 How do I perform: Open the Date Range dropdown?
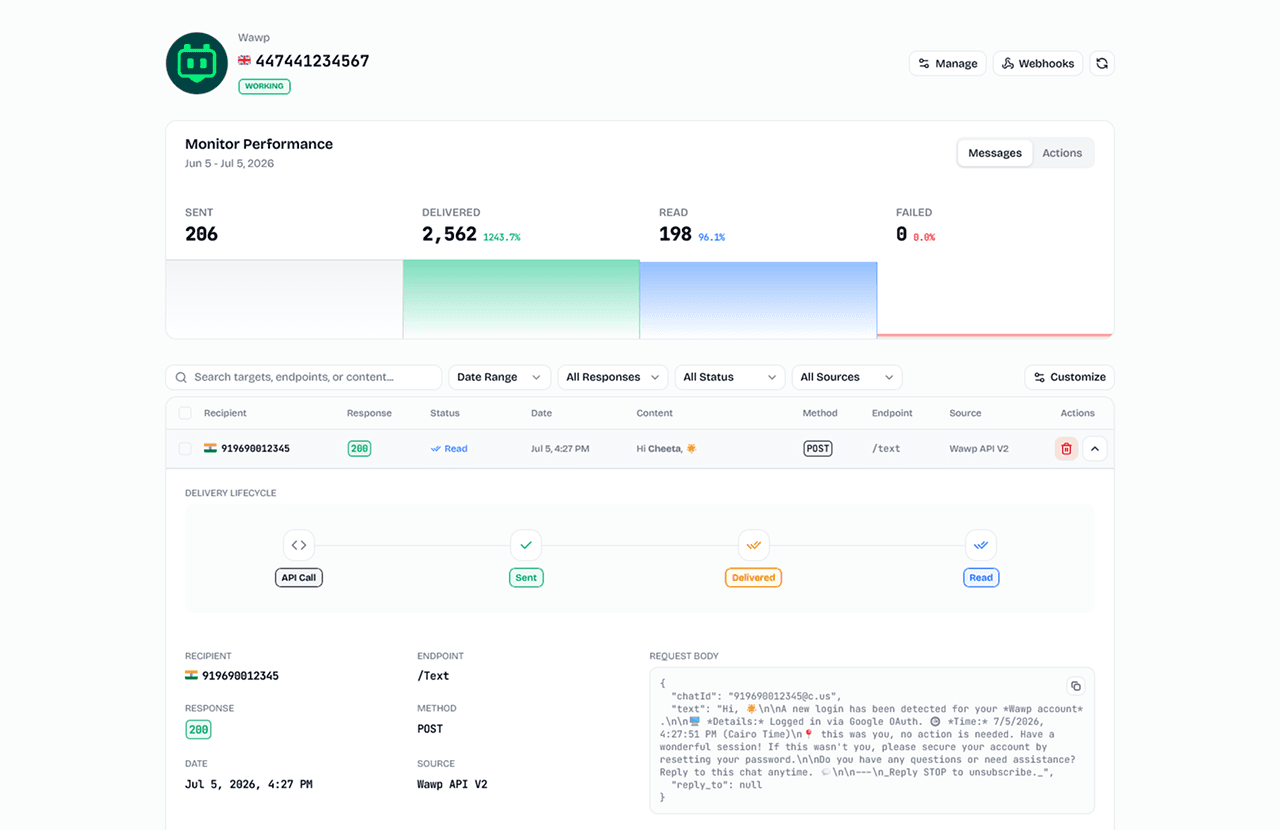[499, 377]
